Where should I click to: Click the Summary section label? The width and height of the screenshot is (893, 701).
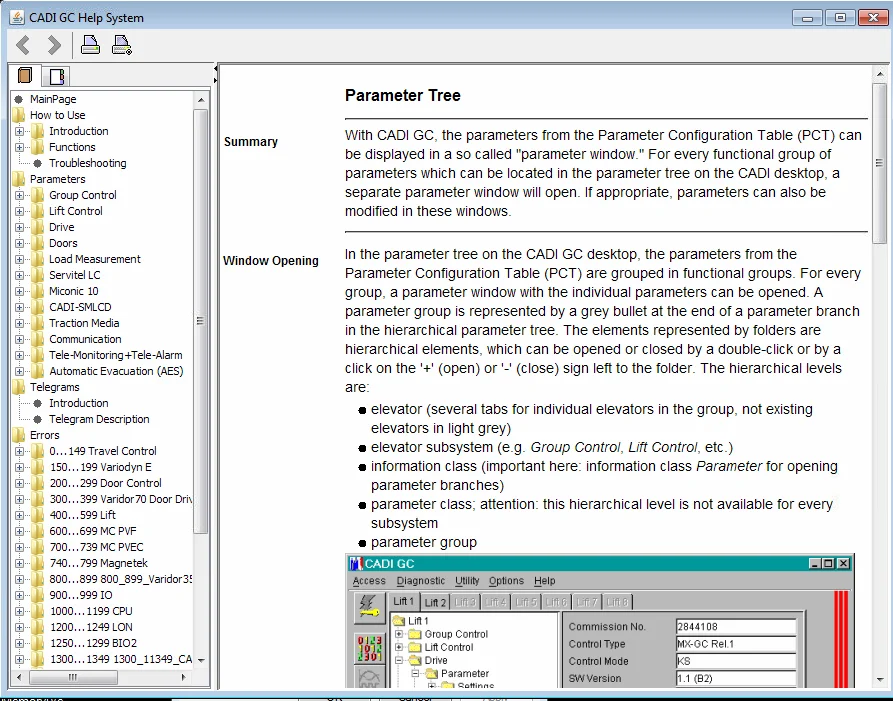coord(251,142)
